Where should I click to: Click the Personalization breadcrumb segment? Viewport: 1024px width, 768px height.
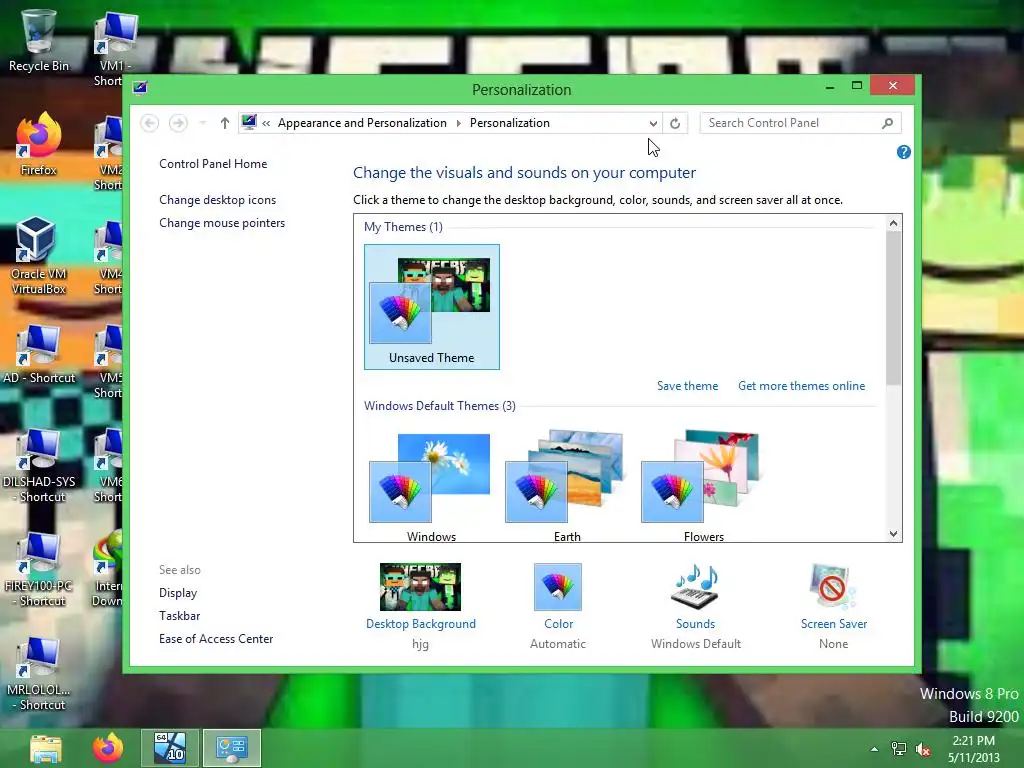[x=509, y=123]
